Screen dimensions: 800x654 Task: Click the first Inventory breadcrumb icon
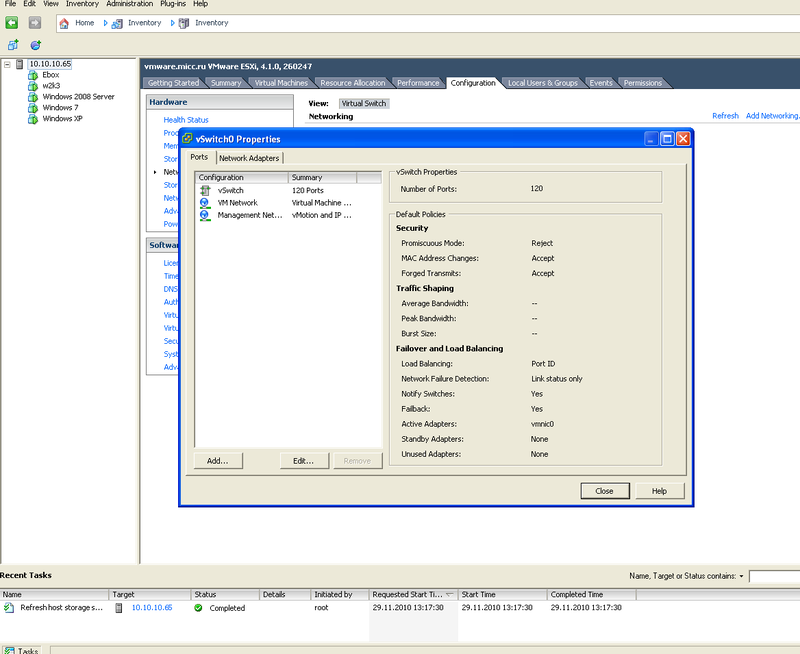tap(117, 23)
